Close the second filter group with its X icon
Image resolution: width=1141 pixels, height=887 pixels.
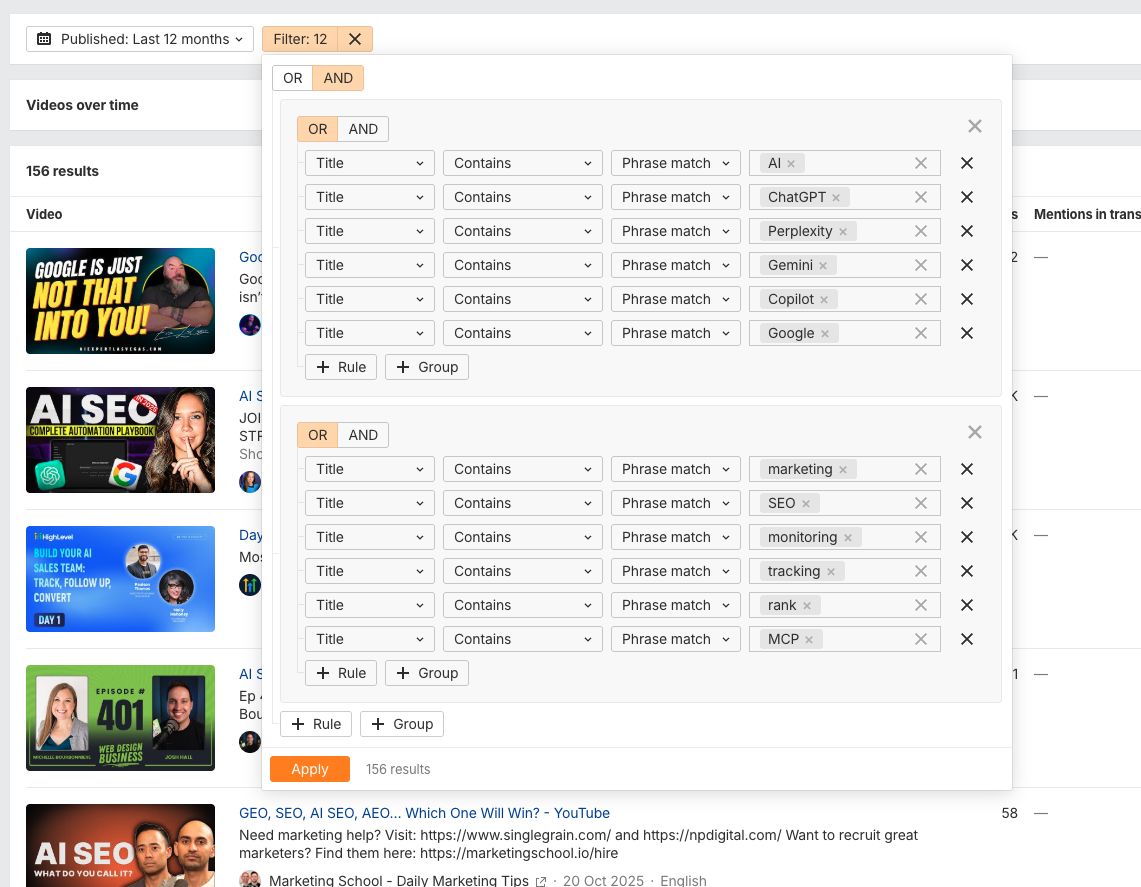[974, 432]
